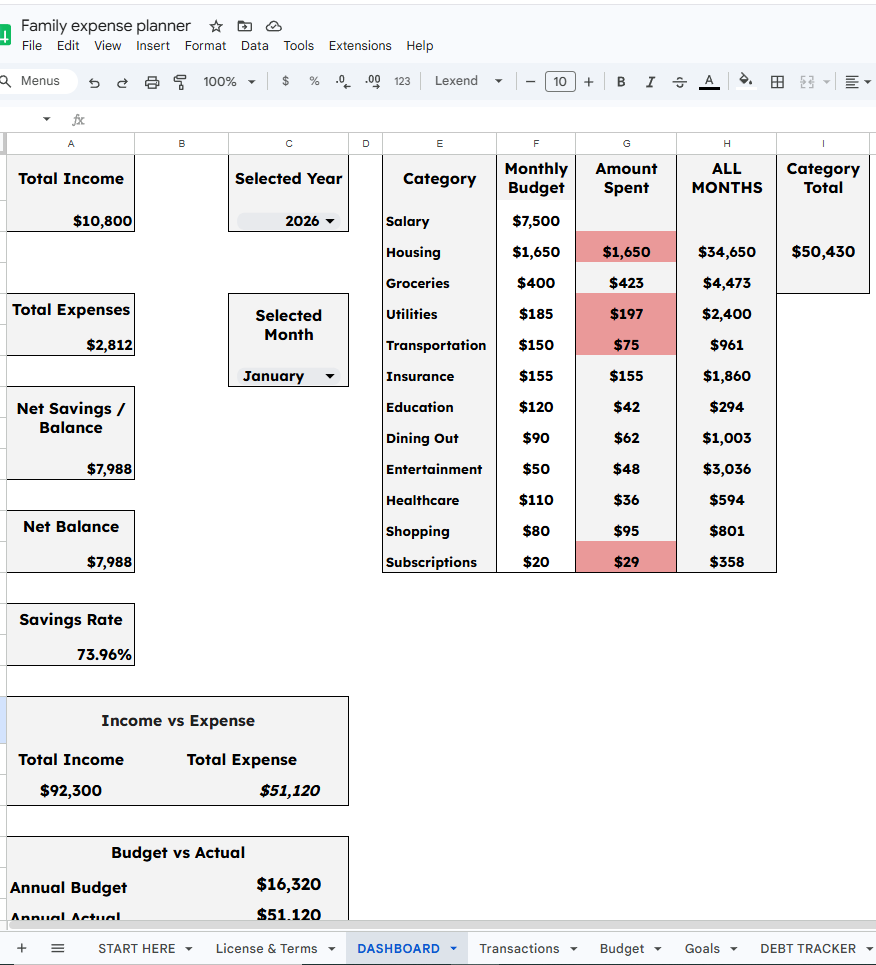The height and width of the screenshot is (965, 876).
Task: Select the Category Total $50,430 cell
Action: (823, 252)
